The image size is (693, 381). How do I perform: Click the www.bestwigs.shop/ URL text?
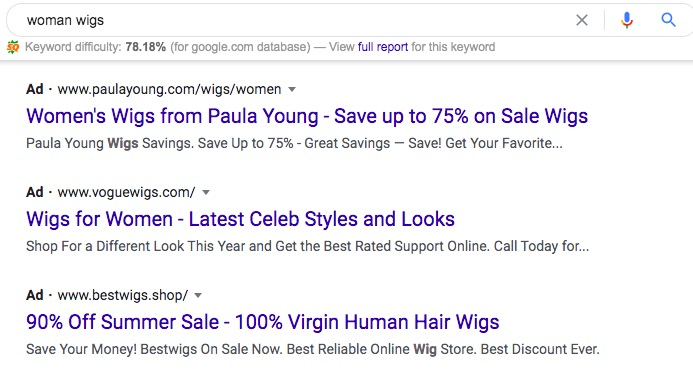[123, 296]
